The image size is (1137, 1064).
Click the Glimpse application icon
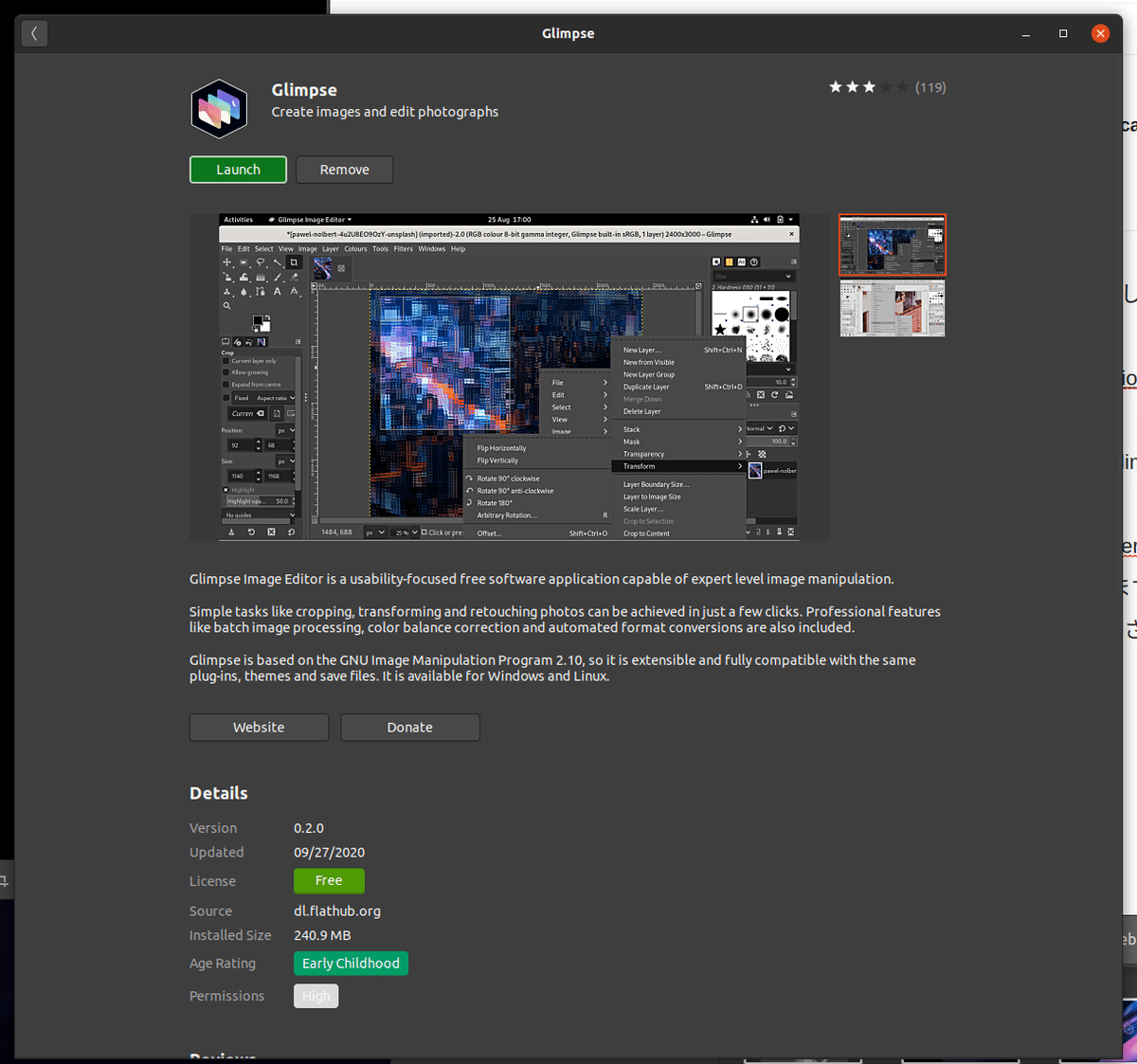click(x=219, y=108)
